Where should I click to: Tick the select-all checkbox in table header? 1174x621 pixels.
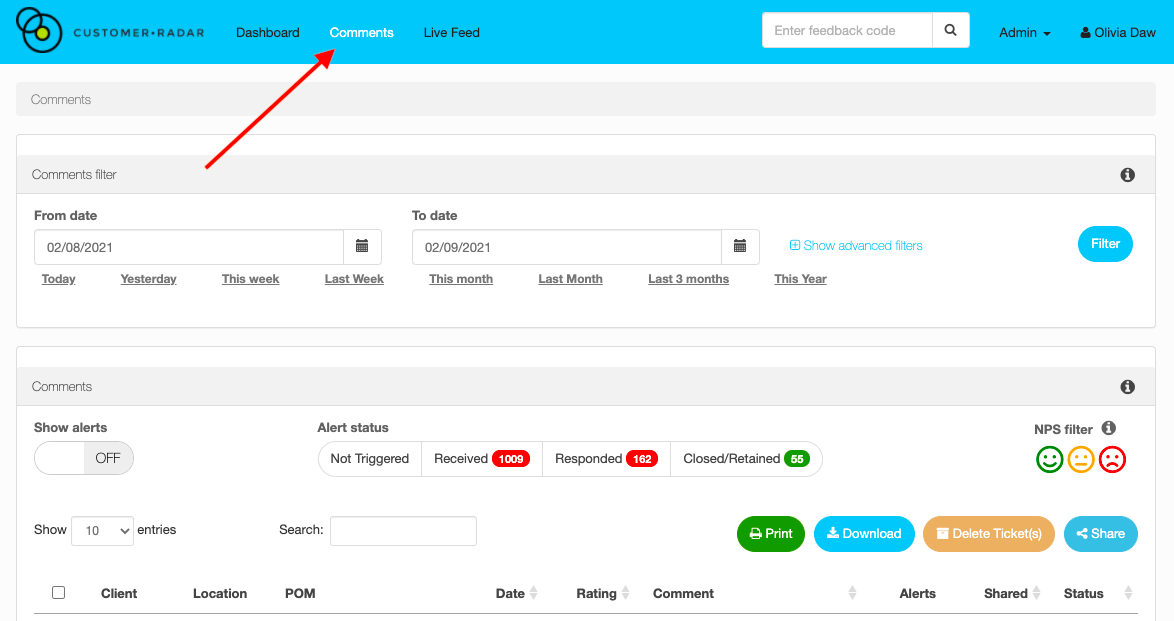click(58, 593)
